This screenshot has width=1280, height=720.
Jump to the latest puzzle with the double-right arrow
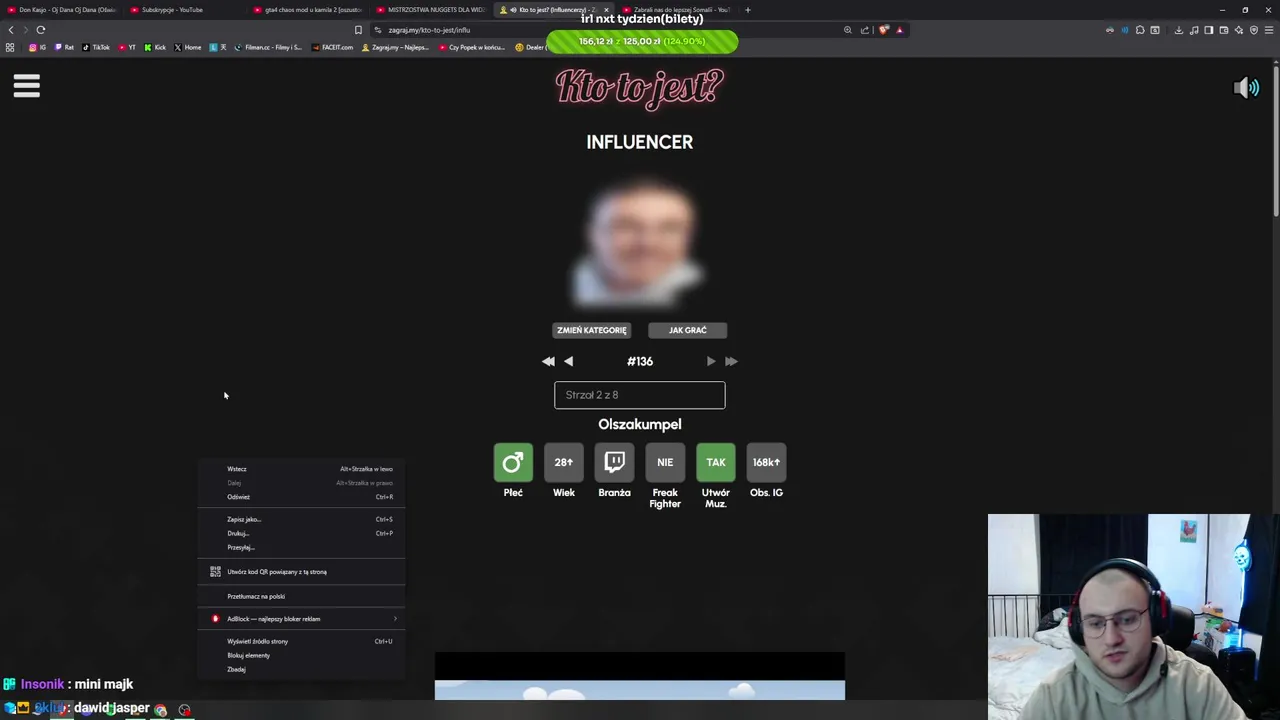[x=731, y=361]
